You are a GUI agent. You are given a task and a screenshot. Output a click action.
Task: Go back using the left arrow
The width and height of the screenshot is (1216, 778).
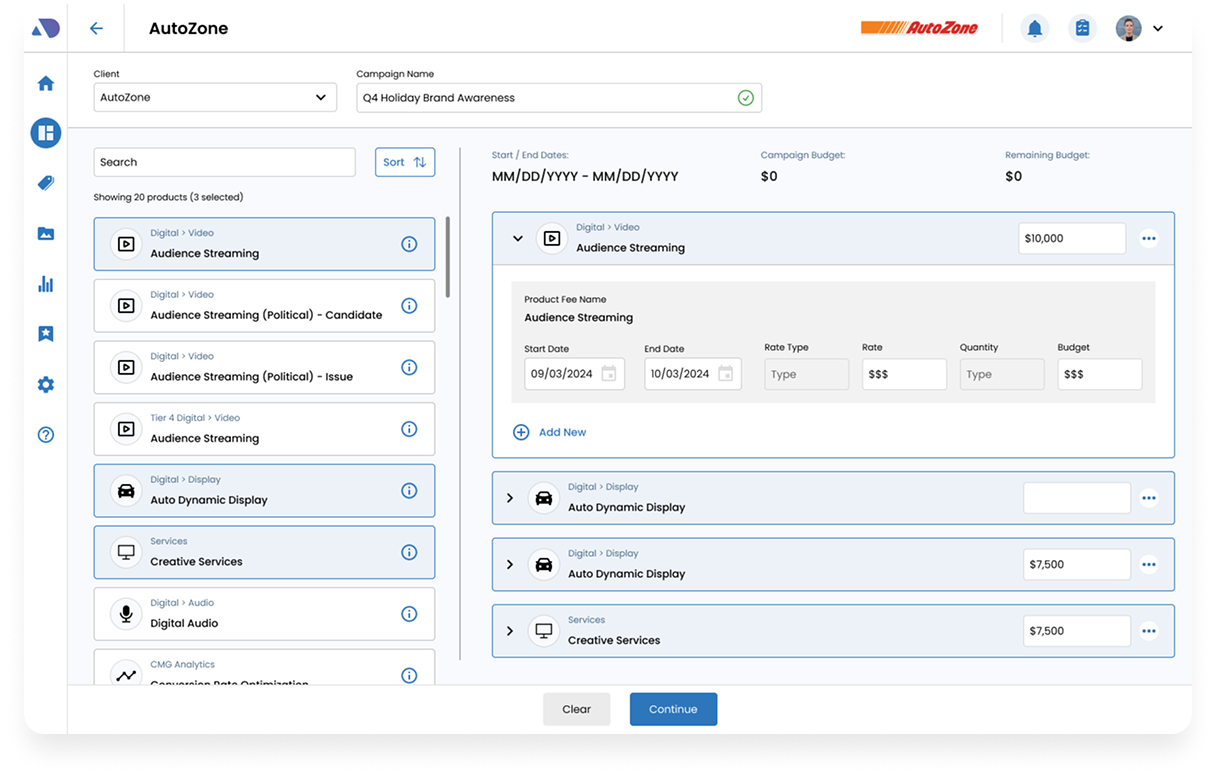coord(96,28)
